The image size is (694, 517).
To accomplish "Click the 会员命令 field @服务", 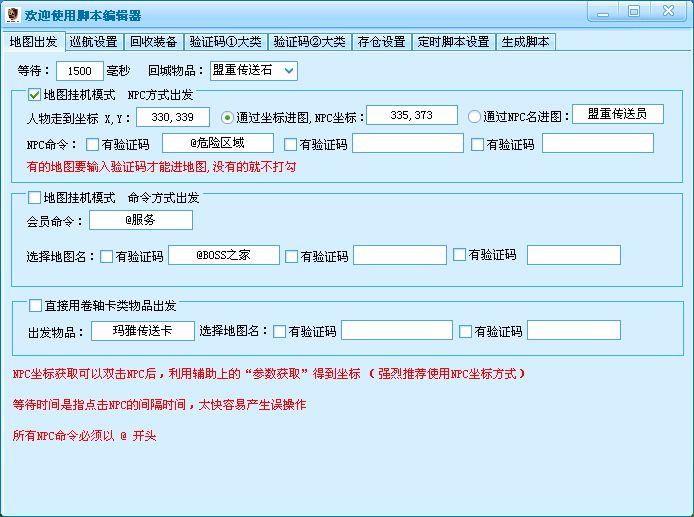I will (x=141, y=220).
